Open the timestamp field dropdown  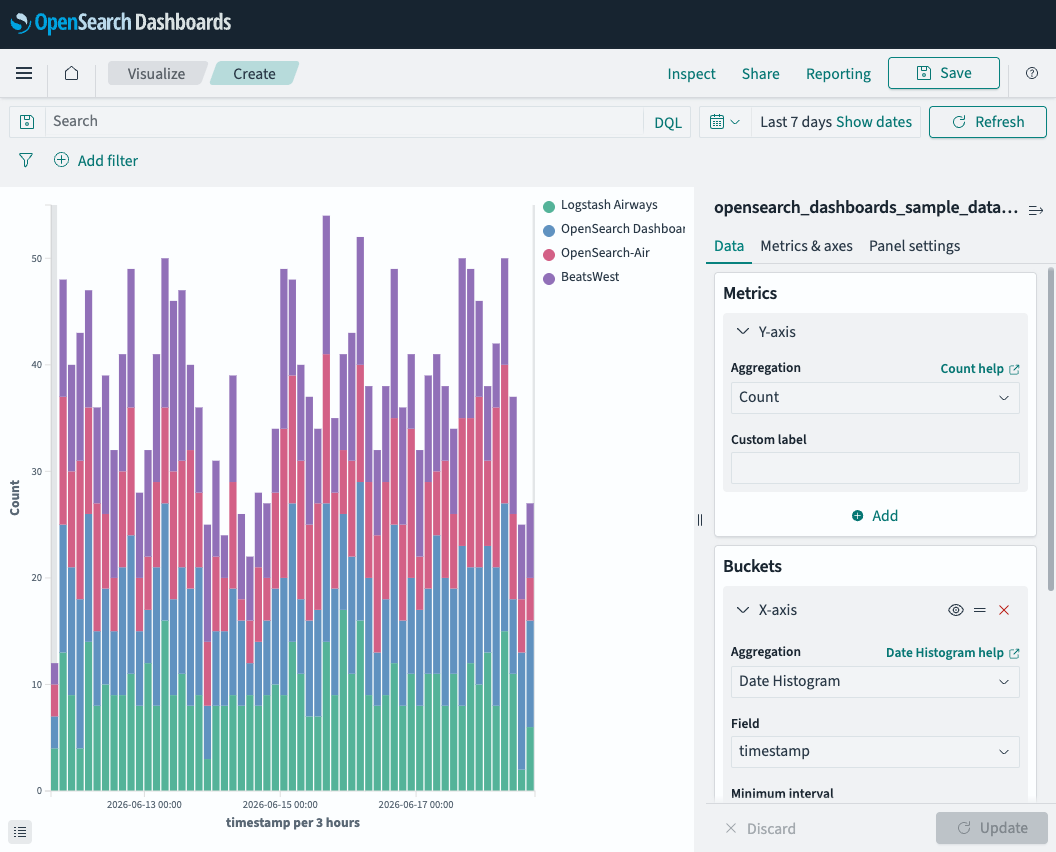click(875, 752)
